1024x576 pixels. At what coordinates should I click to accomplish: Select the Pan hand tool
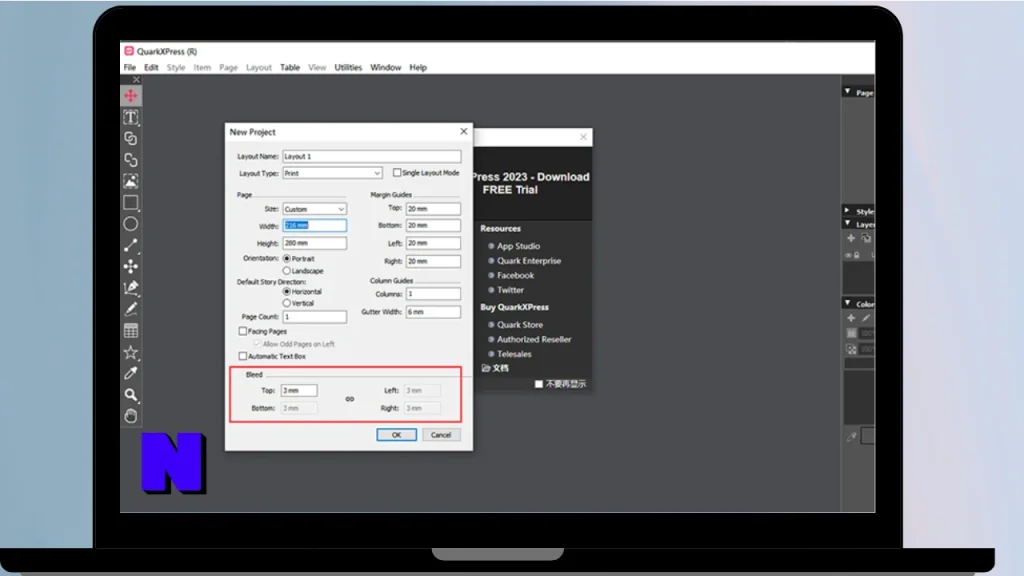pyautogui.click(x=131, y=416)
